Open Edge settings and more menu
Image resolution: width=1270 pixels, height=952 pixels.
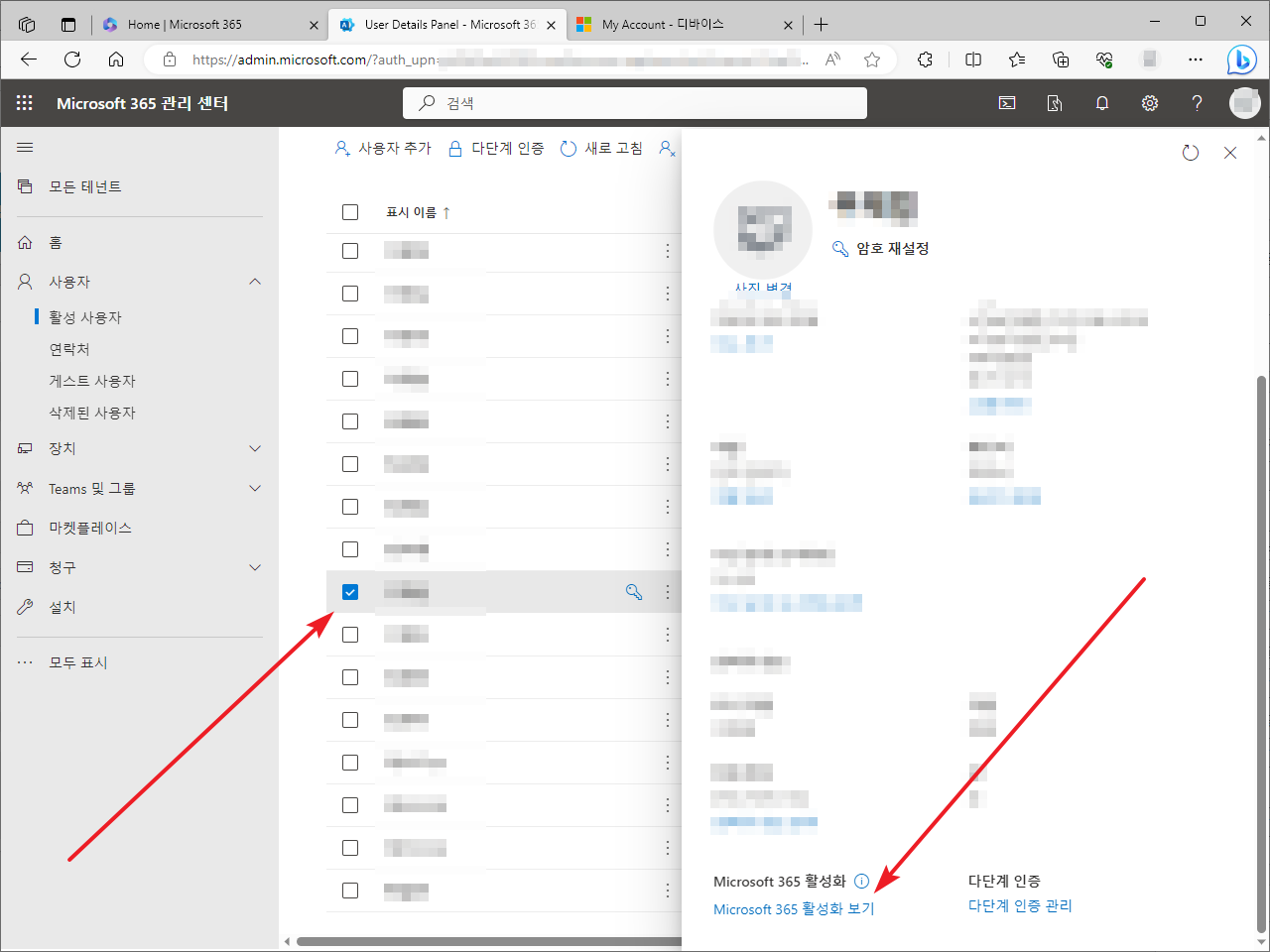1196,59
